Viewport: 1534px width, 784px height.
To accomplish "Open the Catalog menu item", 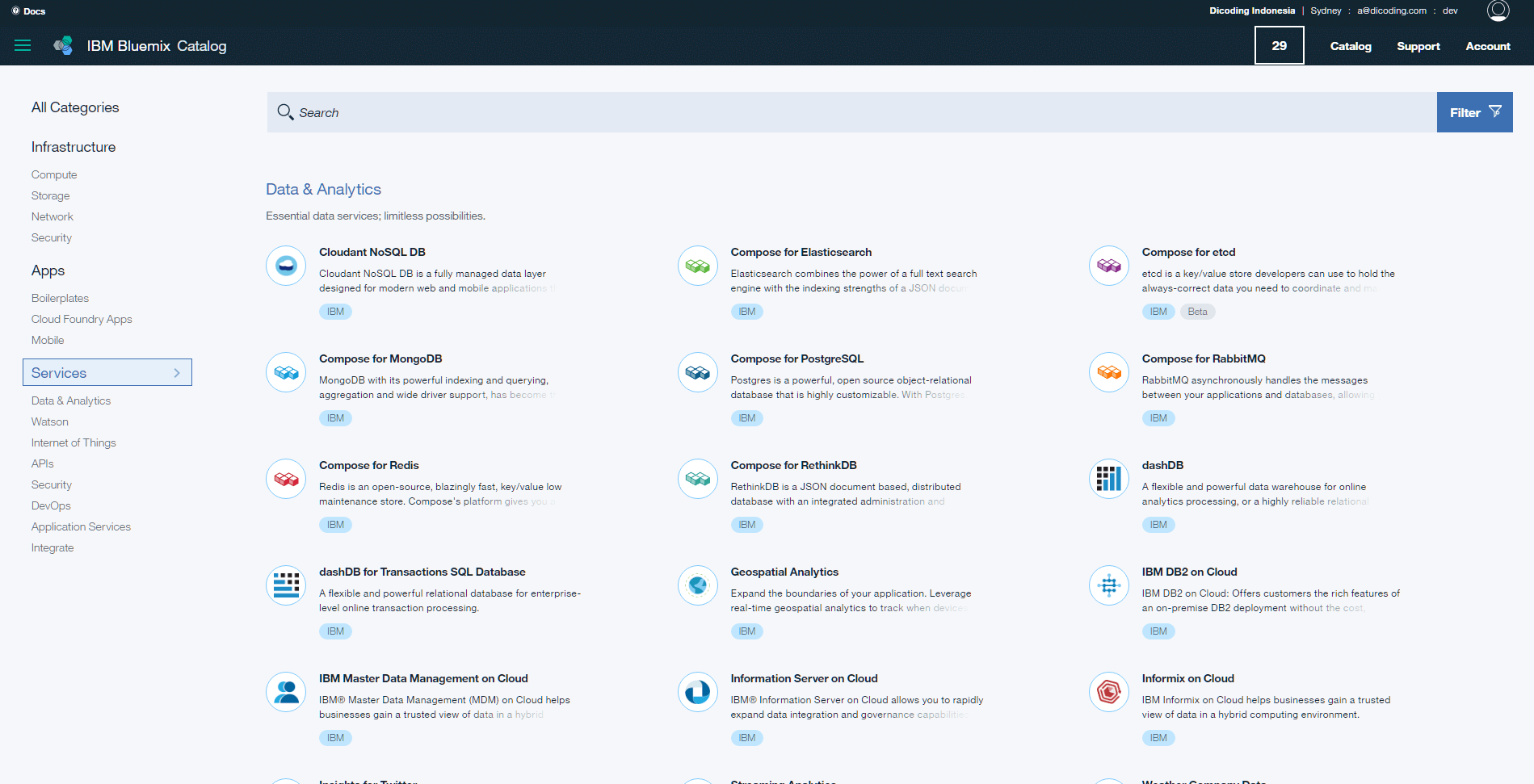I will click(1351, 46).
